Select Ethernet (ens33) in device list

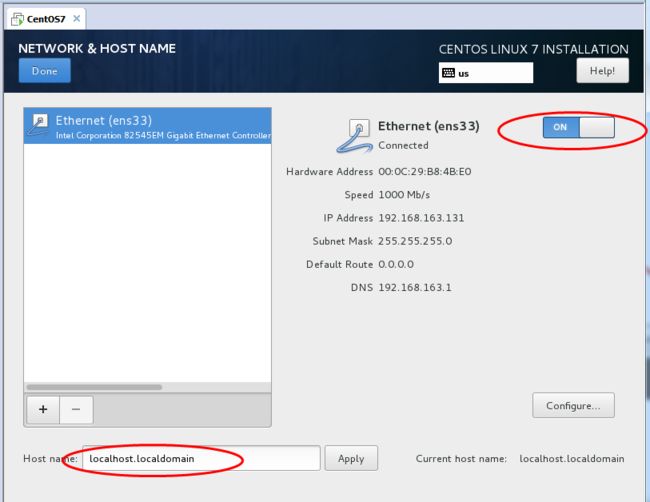[x=148, y=126]
